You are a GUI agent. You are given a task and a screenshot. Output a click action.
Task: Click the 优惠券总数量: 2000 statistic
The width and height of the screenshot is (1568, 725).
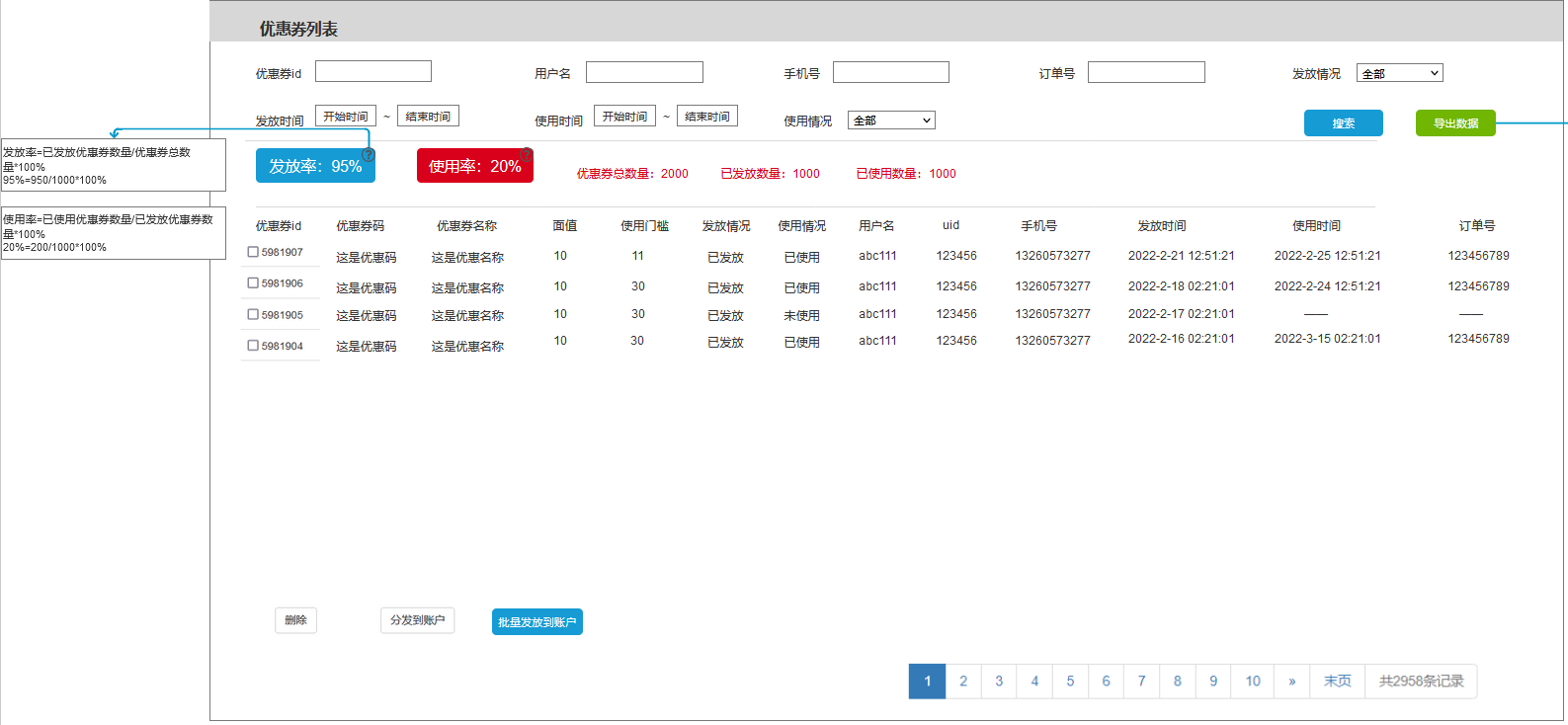(x=632, y=174)
